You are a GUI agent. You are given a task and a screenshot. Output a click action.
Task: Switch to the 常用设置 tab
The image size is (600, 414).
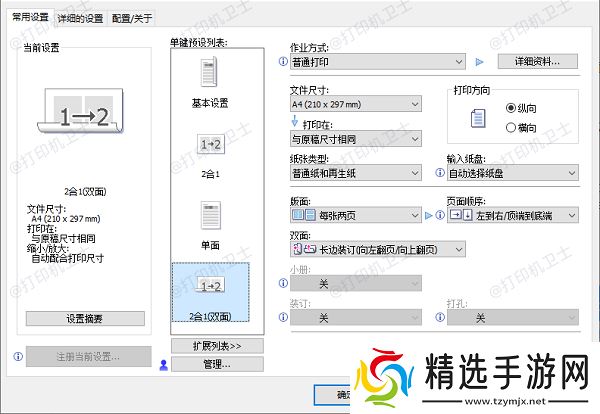pos(30,17)
